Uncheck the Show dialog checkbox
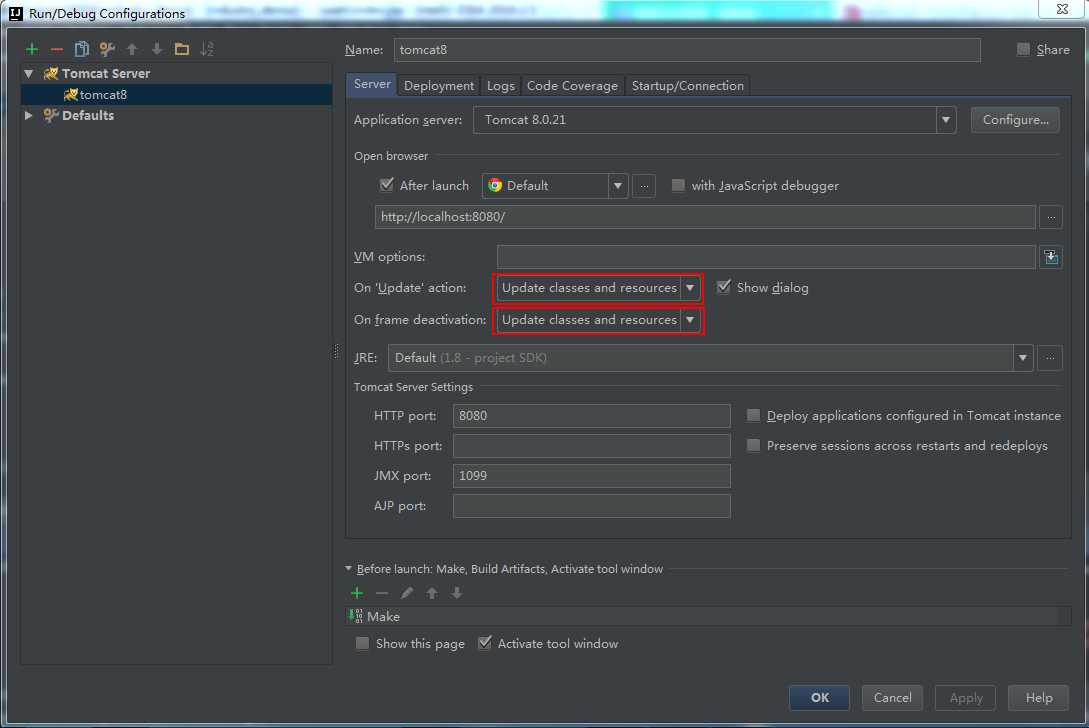The width and height of the screenshot is (1089, 728). pyautogui.click(x=724, y=287)
